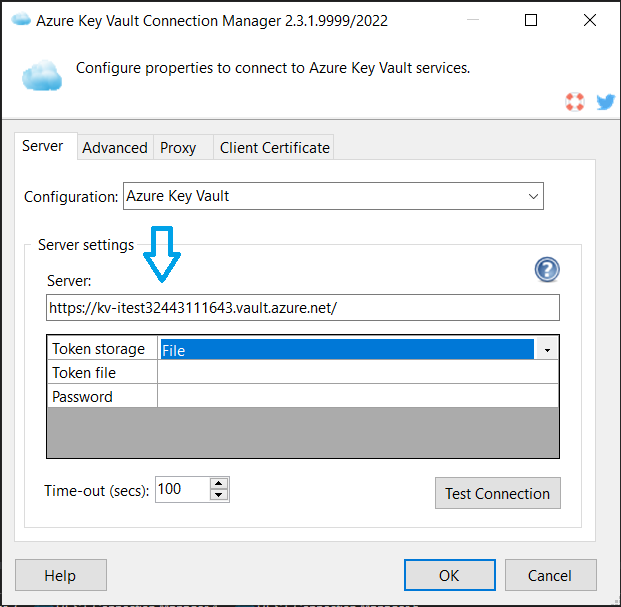Screen dimensions: 621x607
Task: Open the Token storage dropdown arrow
Action: (x=548, y=349)
